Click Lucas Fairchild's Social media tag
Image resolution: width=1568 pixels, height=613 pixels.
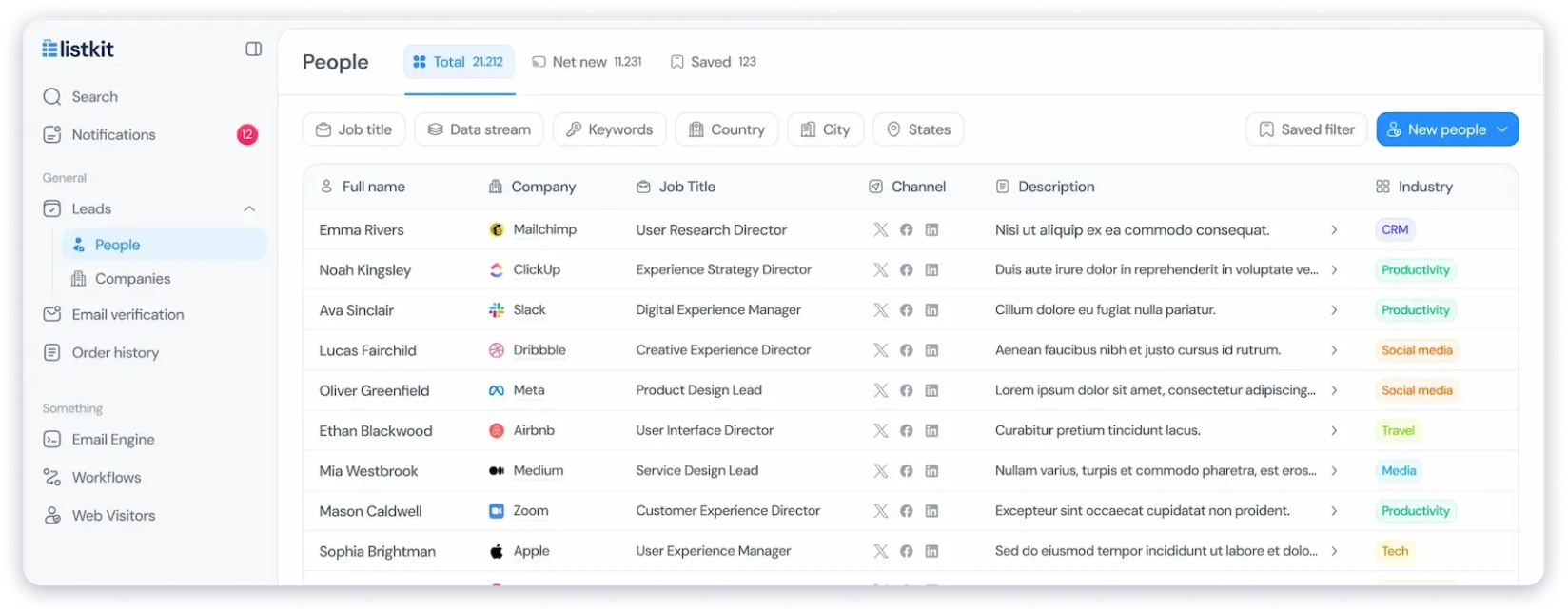[x=1417, y=350]
